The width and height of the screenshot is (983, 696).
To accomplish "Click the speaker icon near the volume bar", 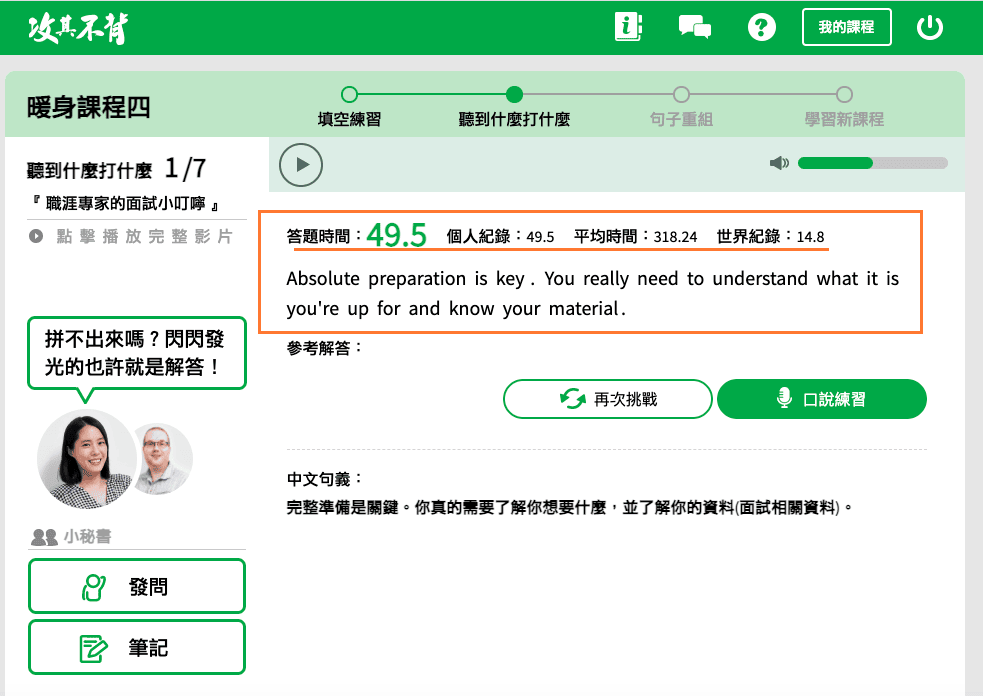I will [x=780, y=162].
